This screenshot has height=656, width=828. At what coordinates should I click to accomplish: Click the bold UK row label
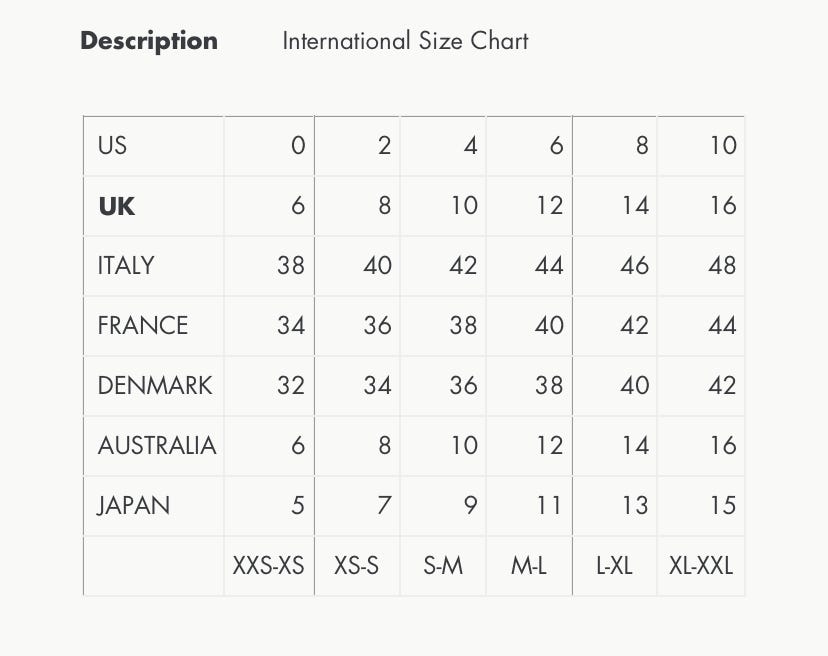coord(116,206)
